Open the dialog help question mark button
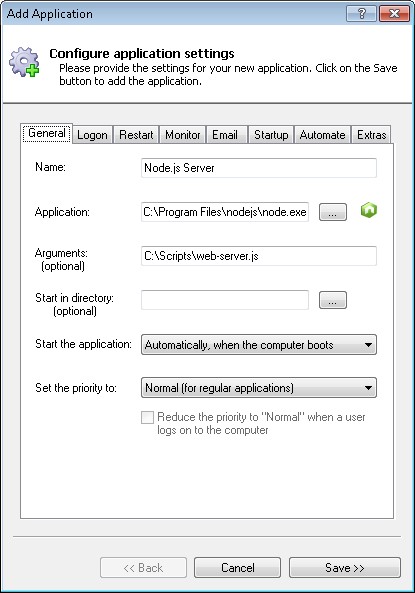The image size is (415, 593). click(361, 14)
